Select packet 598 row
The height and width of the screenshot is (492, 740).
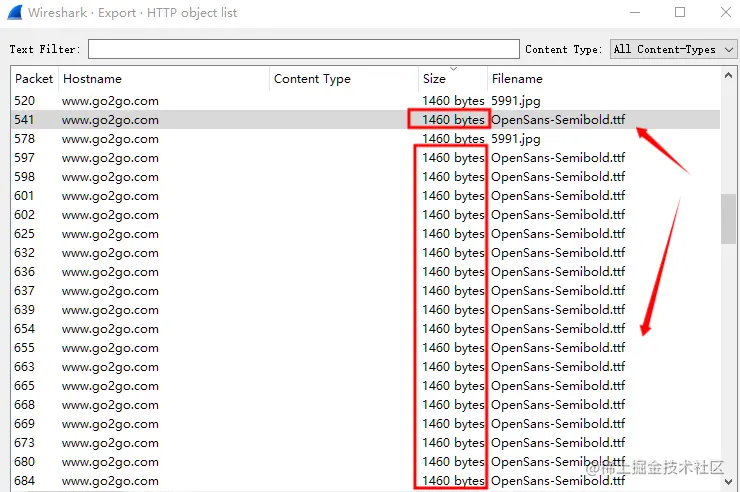coord(366,176)
